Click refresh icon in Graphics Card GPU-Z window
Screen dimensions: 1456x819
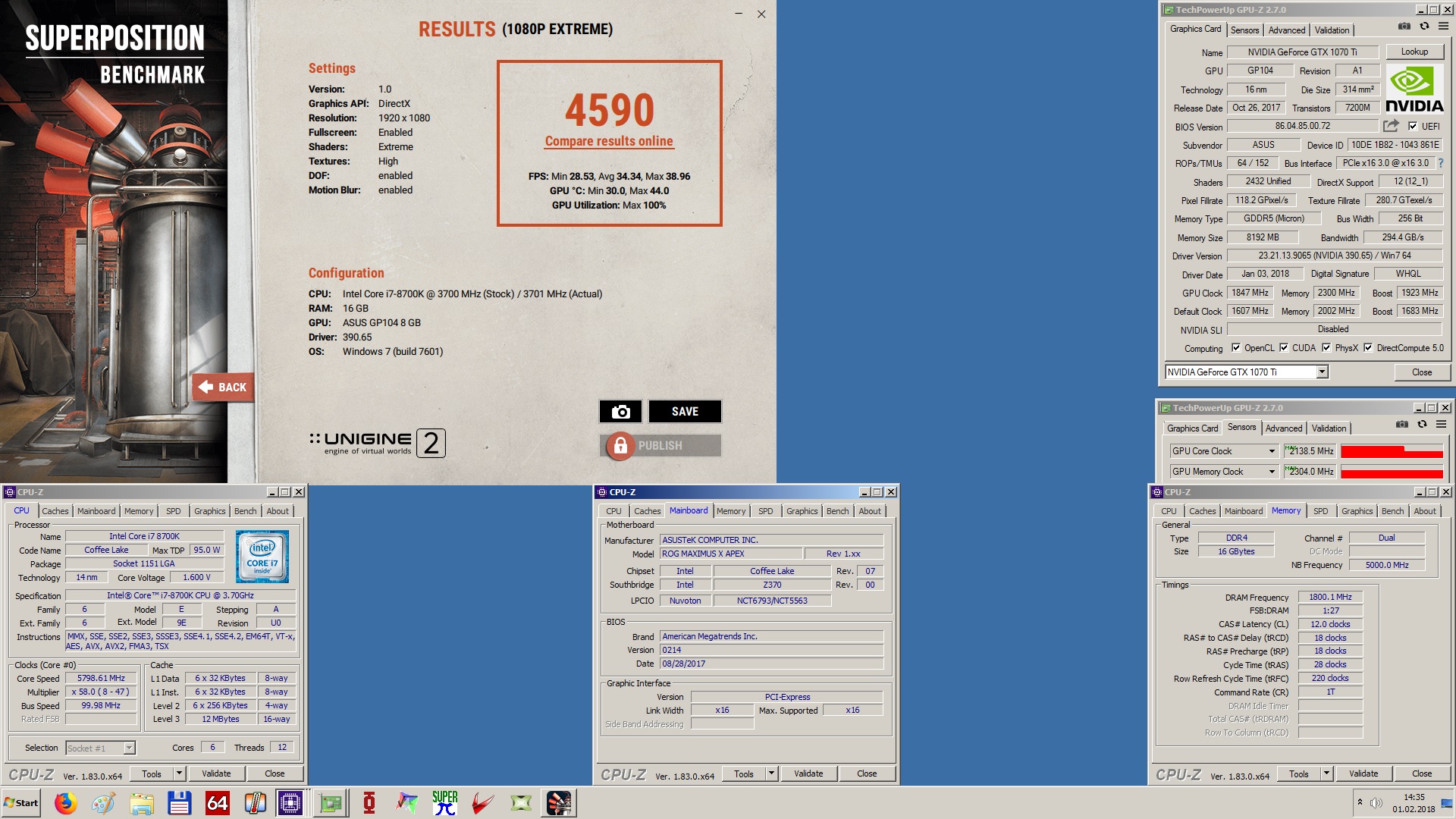1424,27
